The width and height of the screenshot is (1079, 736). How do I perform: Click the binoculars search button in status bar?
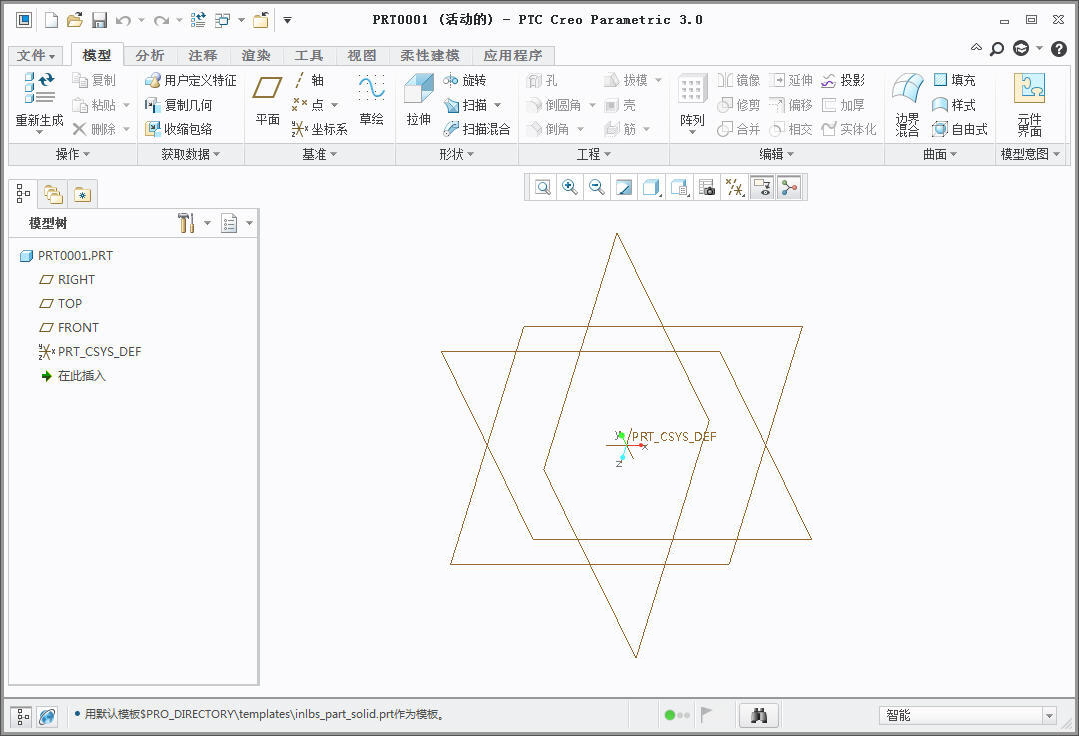tap(758, 715)
